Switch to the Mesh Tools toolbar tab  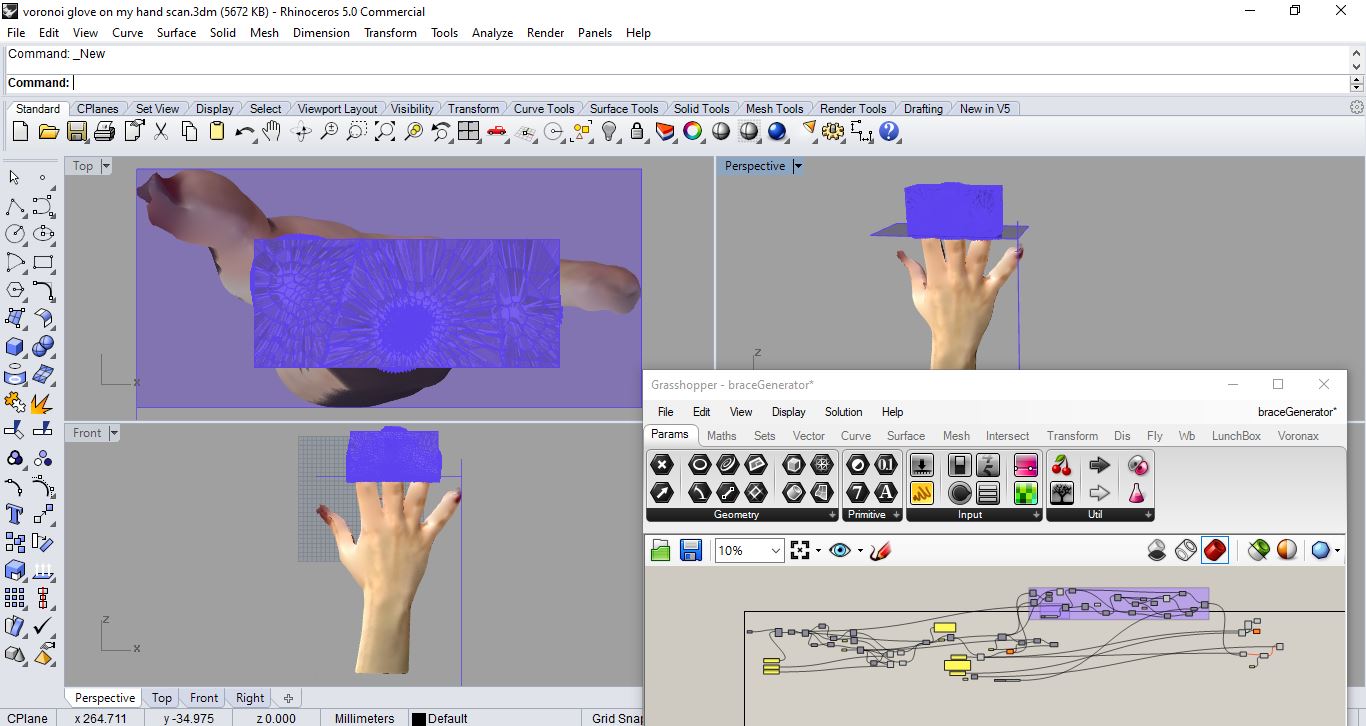pos(774,109)
